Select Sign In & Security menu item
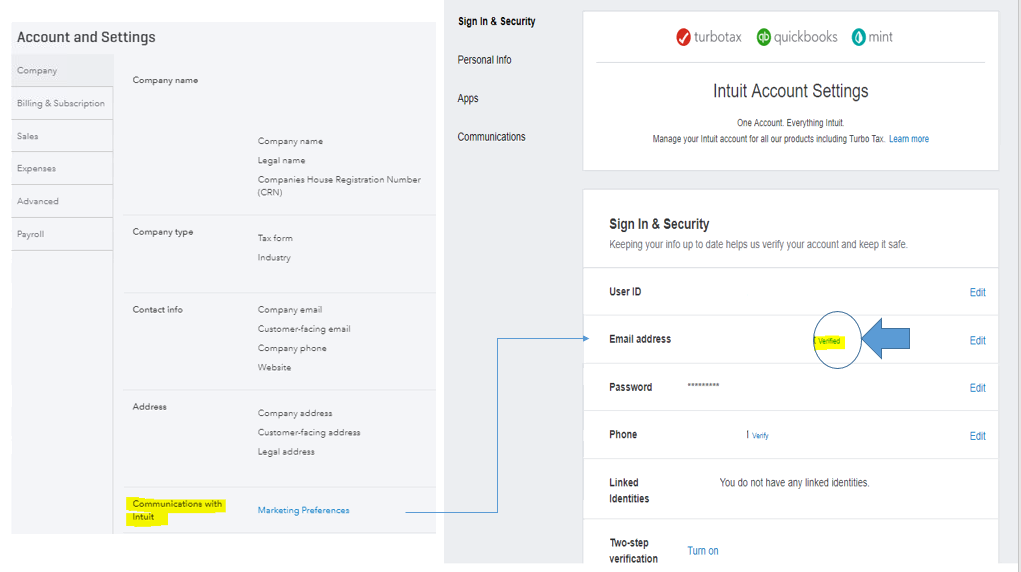Image resolution: width=1021 pixels, height=572 pixels. pos(496,21)
